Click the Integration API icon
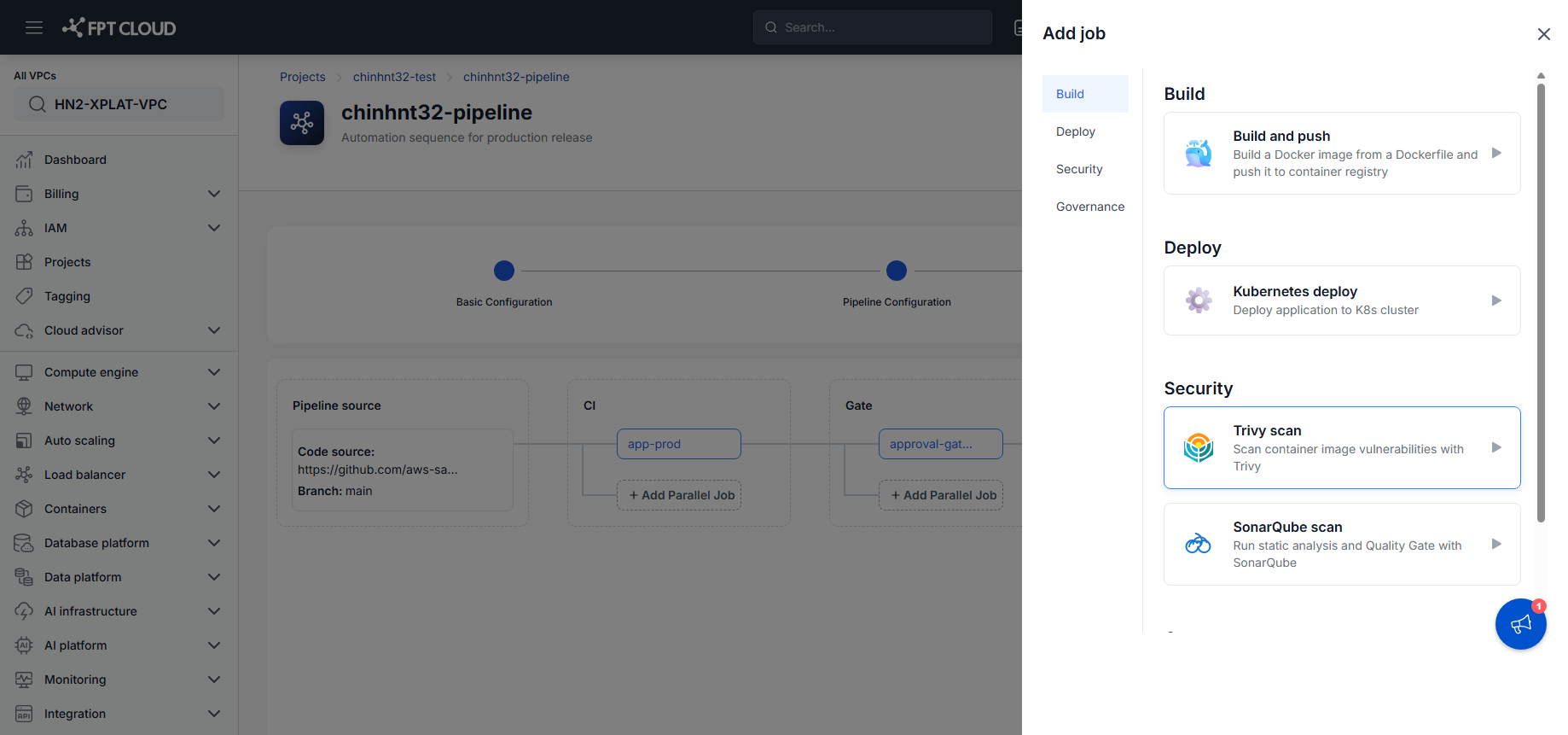This screenshot has height=735, width=1568. (x=24, y=714)
